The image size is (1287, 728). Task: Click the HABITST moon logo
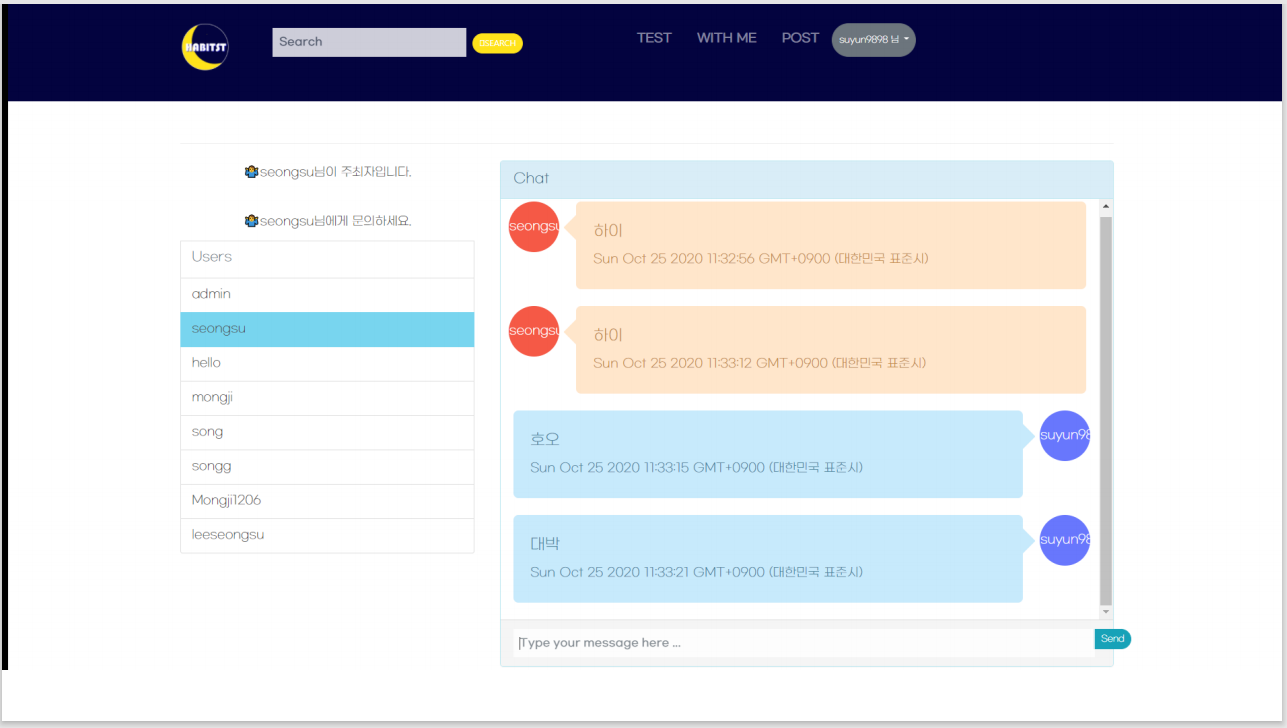coord(205,47)
